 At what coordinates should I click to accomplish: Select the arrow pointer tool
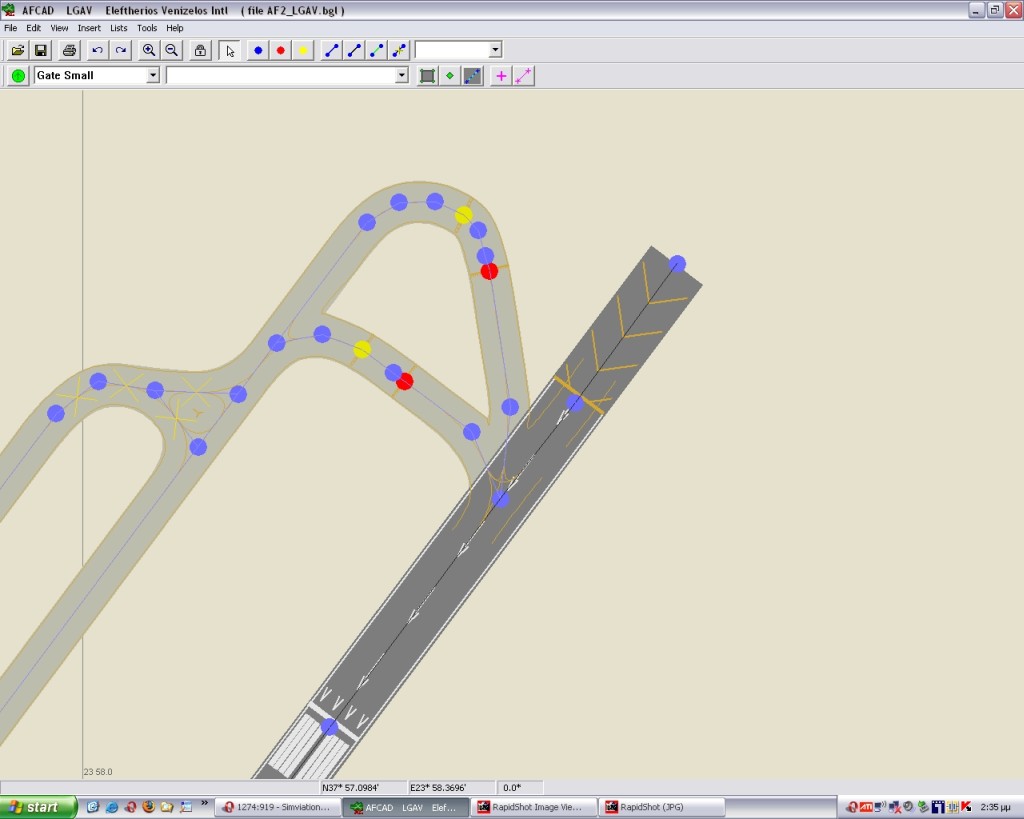click(x=230, y=50)
